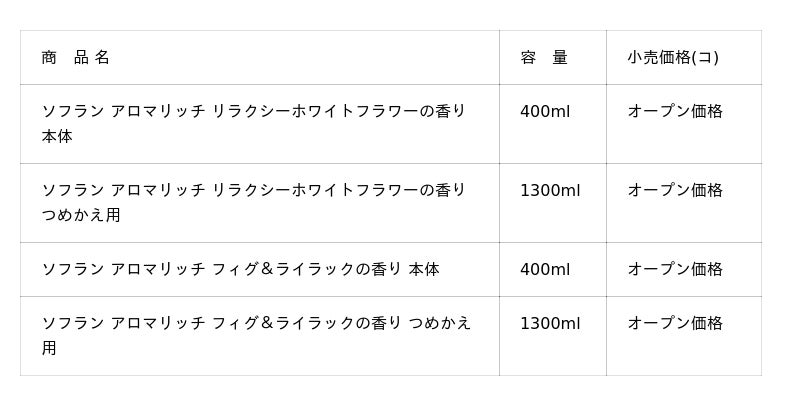Click オープン価格 in the ホワイトフラワー 本体 row
800x406 pixels.
675,111
